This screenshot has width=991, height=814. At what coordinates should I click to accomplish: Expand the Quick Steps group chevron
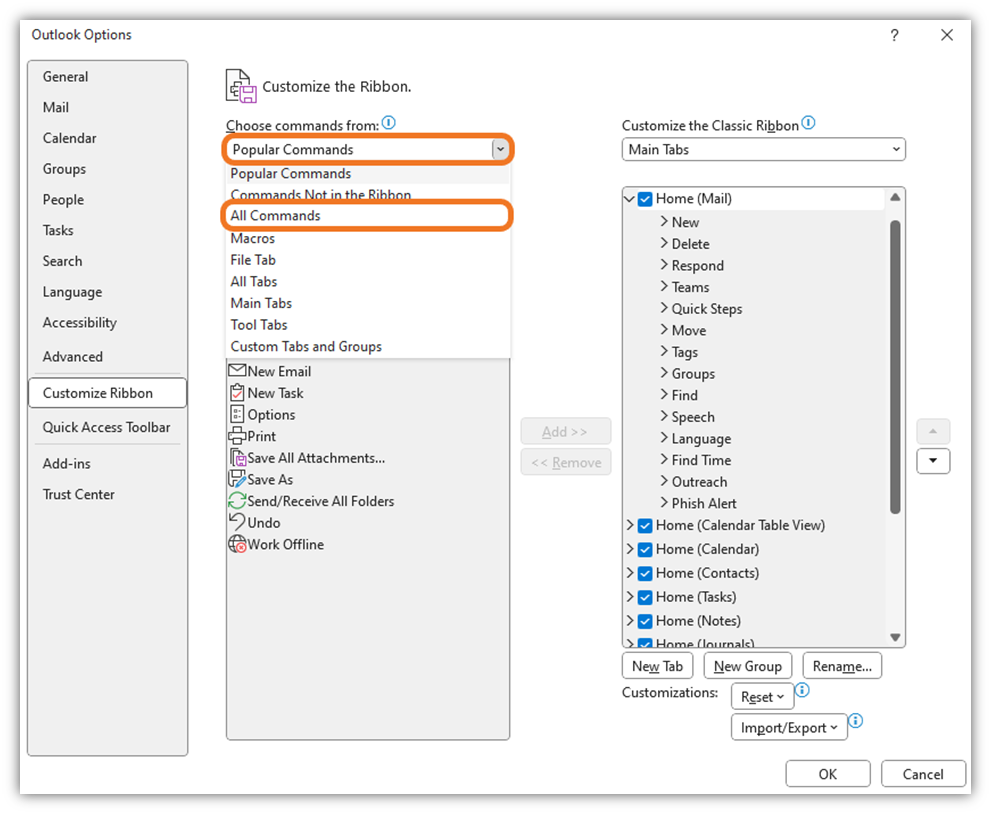click(x=664, y=308)
